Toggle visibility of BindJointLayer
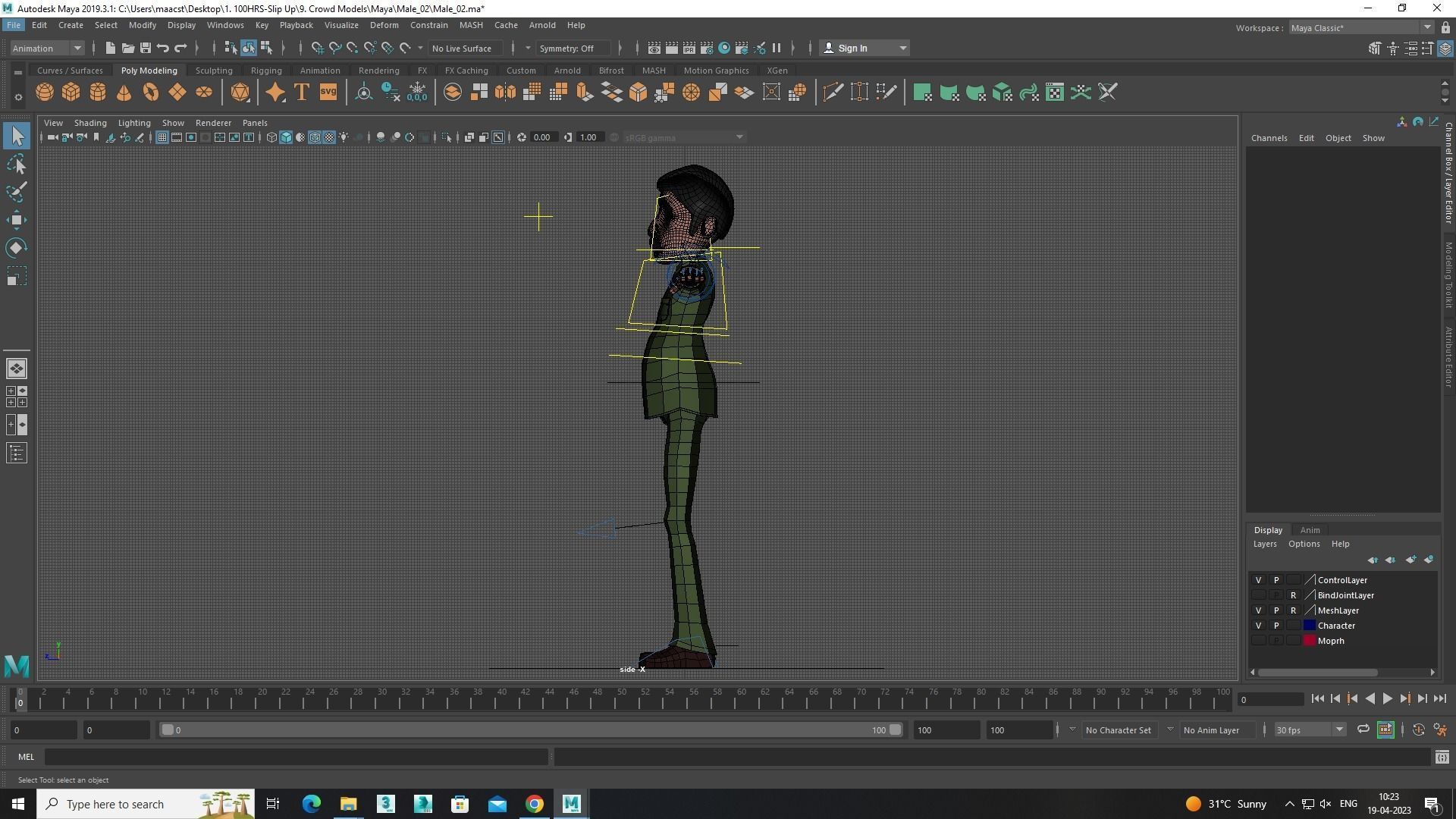This screenshot has width=1456, height=819. coord(1258,595)
